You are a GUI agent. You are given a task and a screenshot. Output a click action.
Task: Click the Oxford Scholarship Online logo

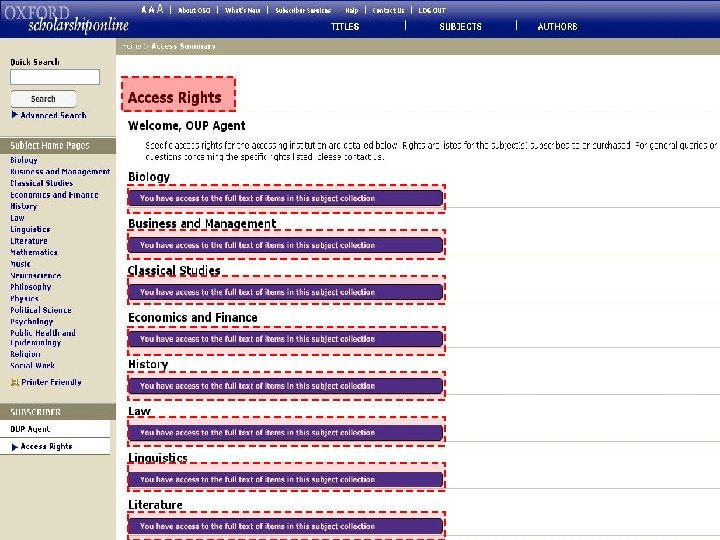[67, 19]
